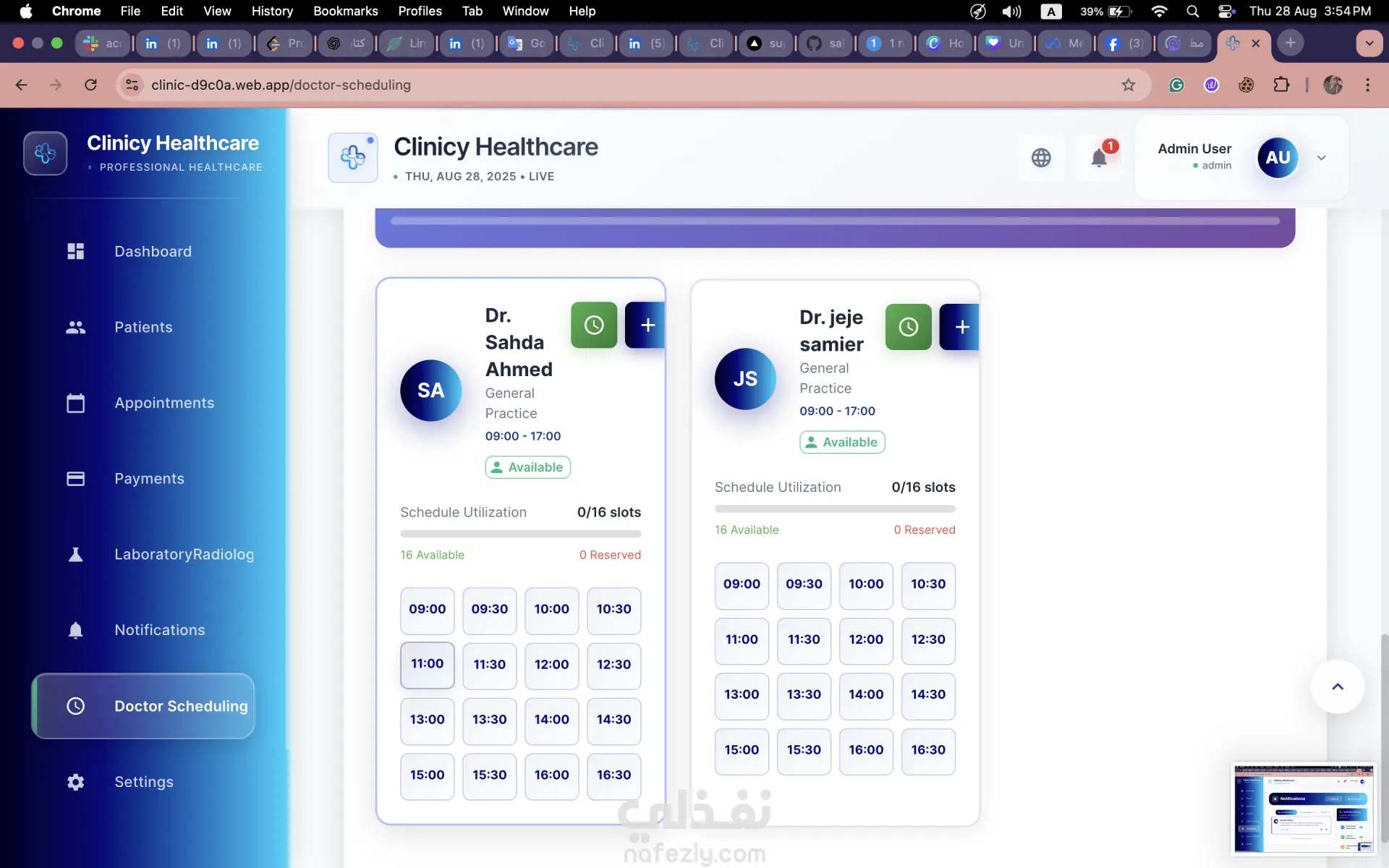Click the blue plus button on Dr. Sahda Ahmed's card

click(646, 325)
